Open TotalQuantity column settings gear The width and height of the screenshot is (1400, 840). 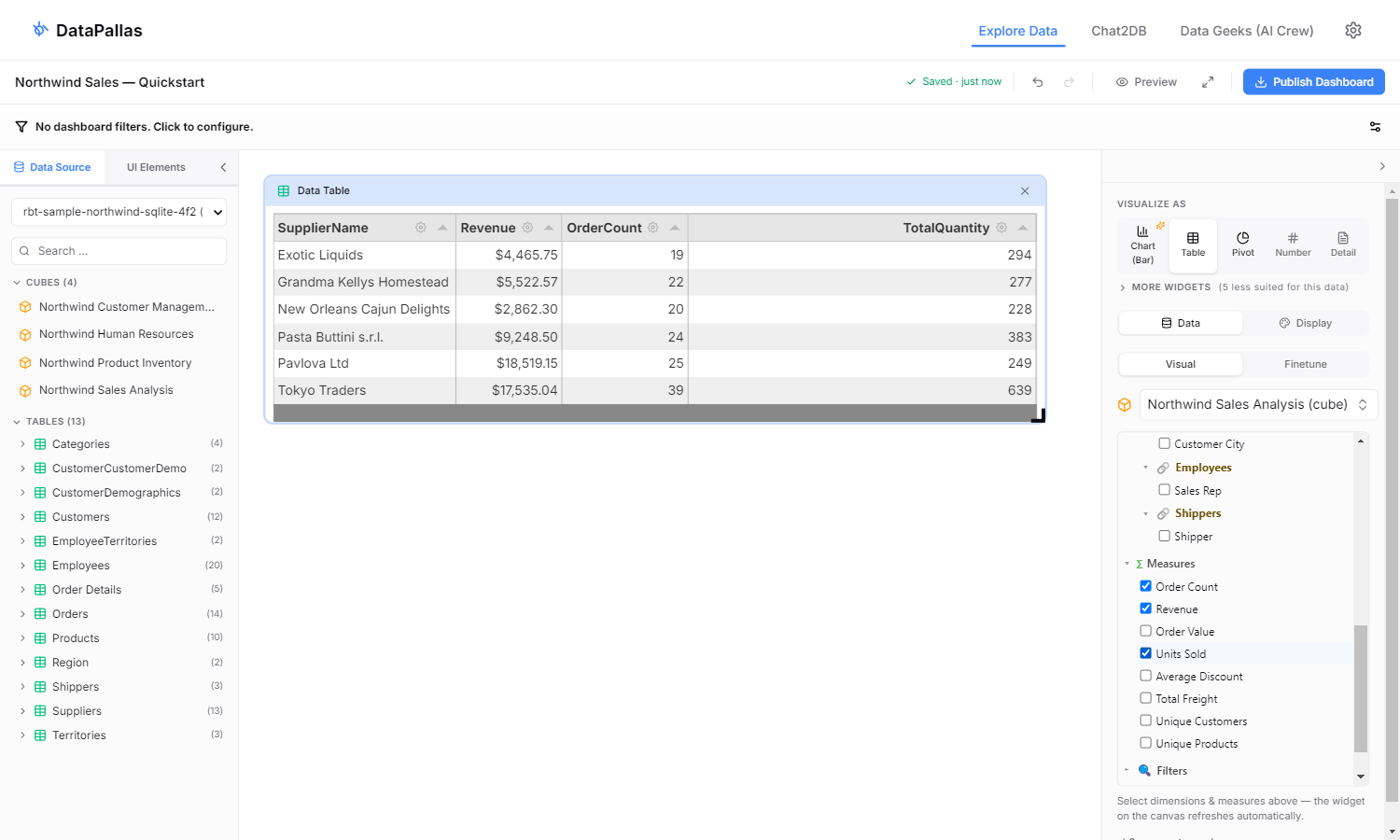click(1001, 228)
